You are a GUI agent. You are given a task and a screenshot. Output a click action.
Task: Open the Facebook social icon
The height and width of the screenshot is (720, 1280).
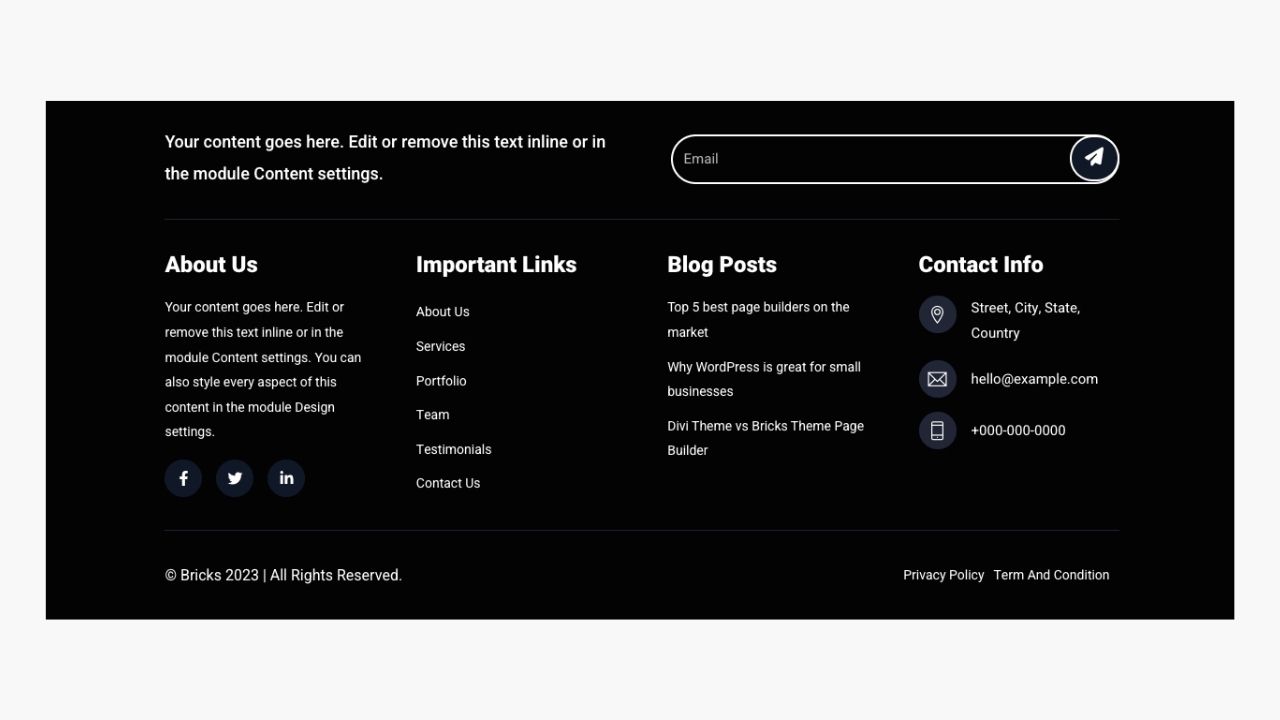(x=183, y=478)
